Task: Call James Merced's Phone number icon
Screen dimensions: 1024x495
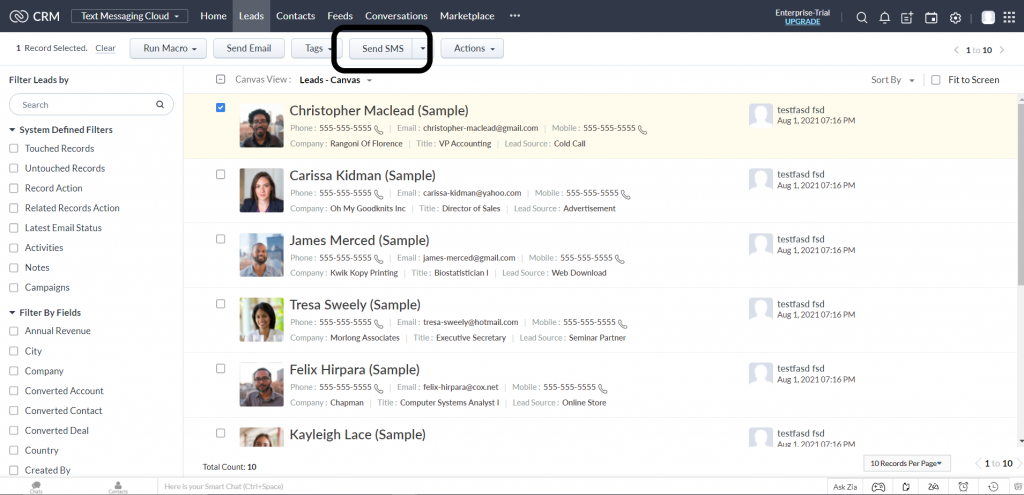Action: click(x=379, y=259)
